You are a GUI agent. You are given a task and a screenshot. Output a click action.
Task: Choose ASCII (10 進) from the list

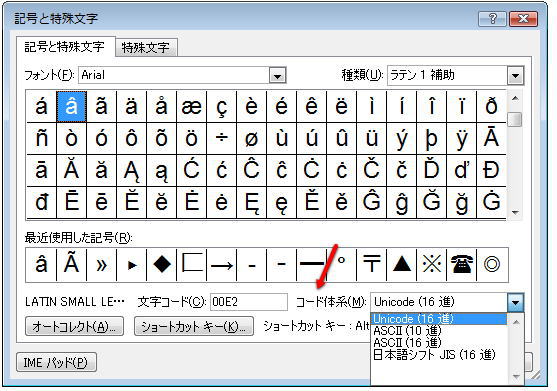pos(439,331)
